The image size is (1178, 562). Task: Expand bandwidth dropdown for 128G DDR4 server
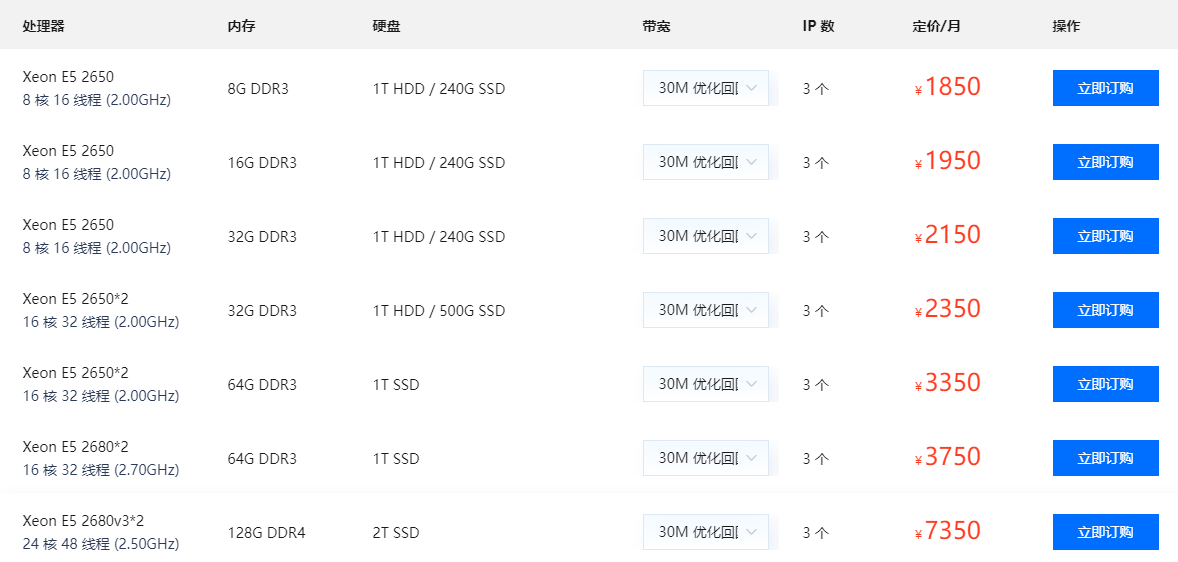coord(705,532)
